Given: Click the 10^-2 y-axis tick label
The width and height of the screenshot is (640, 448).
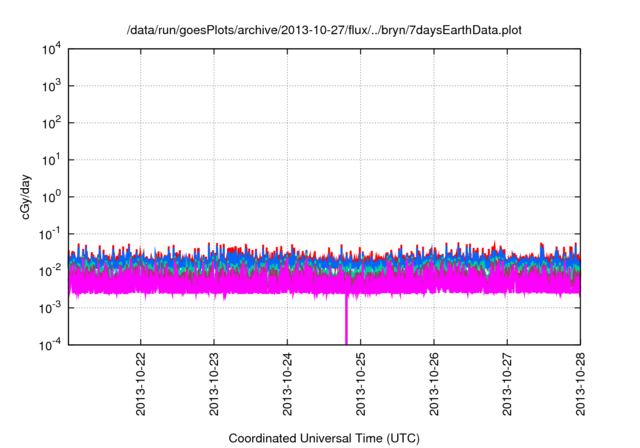Looking at the screenshot, I should point(50,271).
